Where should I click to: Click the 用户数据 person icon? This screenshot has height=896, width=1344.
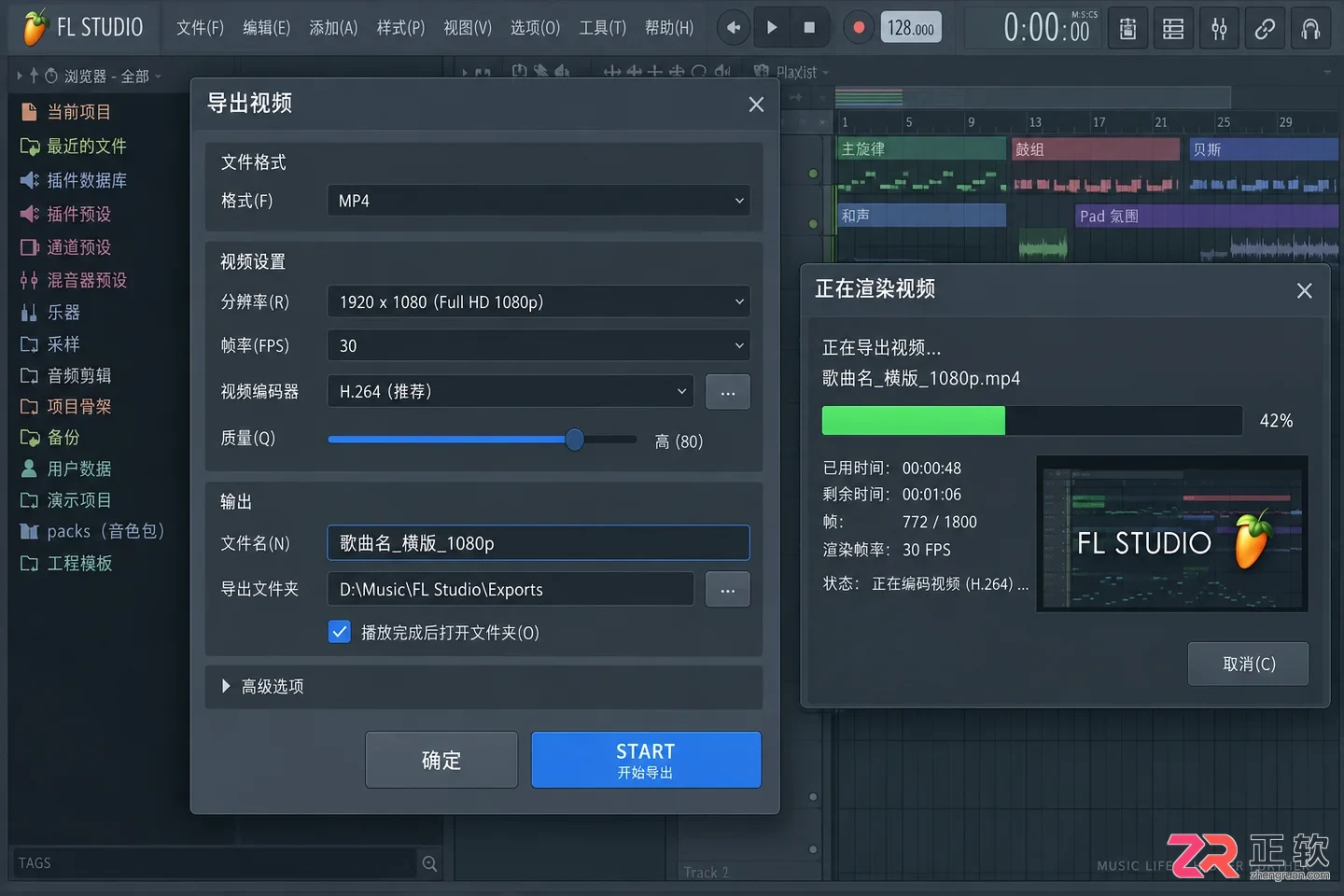pos(29,469)
